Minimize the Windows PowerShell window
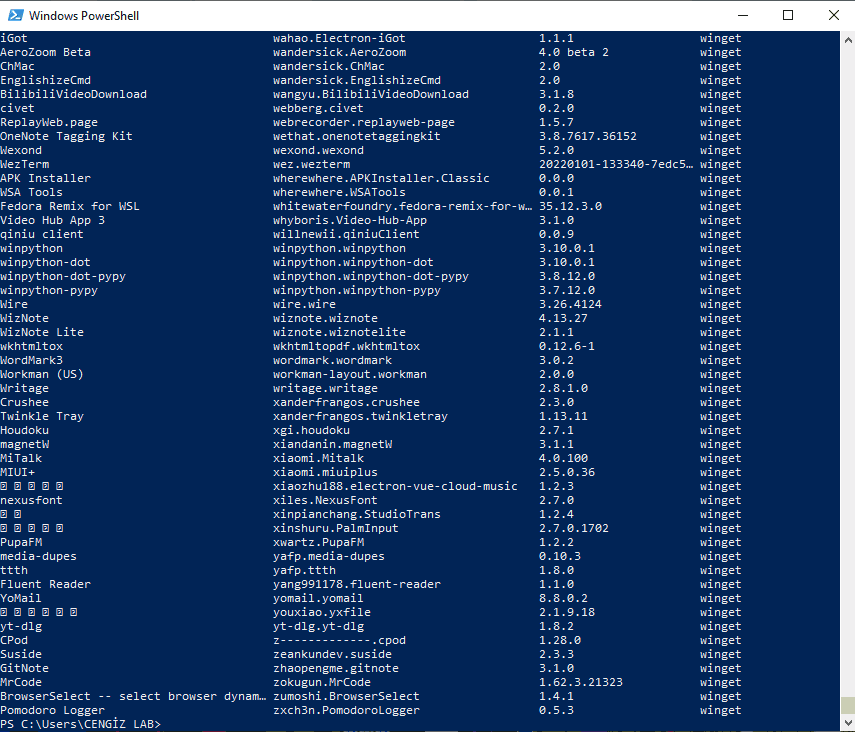Image resolution: width=855 pixels, height=732 pixels. pyautogui.click(x=743, y=15)
